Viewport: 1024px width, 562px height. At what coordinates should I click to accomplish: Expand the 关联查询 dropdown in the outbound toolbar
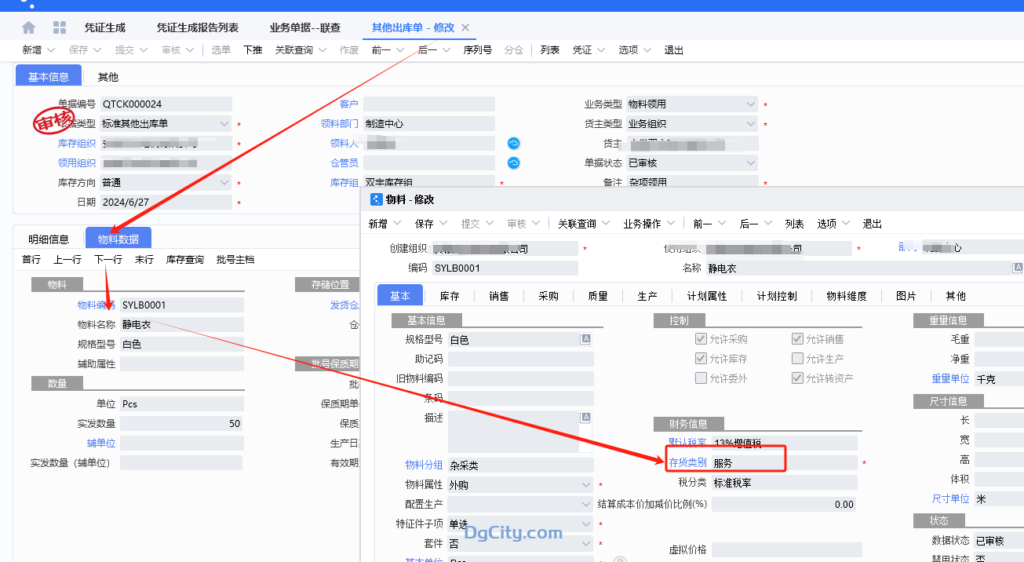point(323,50)
